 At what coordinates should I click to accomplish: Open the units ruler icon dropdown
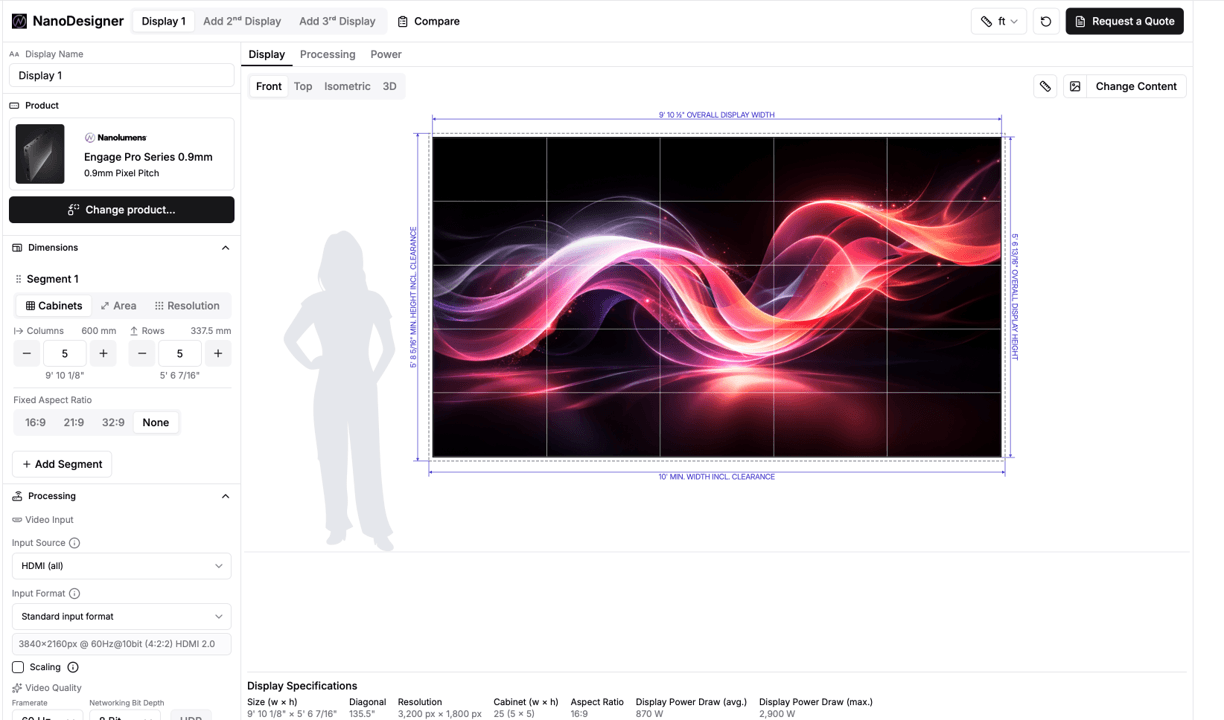[999, 21]
